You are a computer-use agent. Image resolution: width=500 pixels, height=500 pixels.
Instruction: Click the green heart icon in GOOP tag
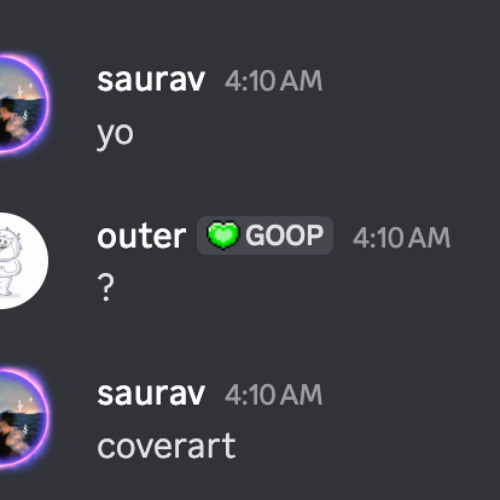point(223,235)
